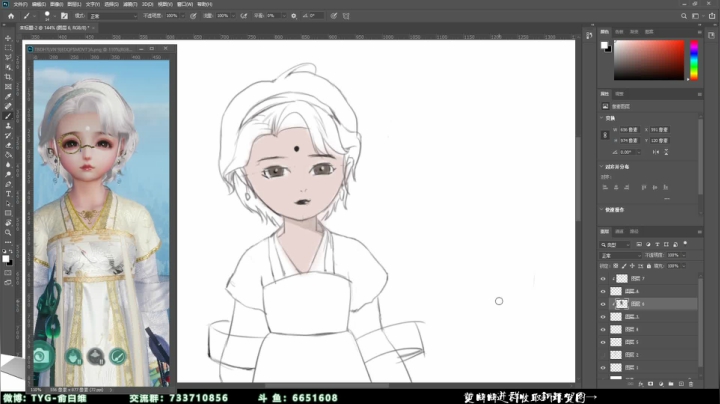Screen dimensions: 720x404
Task: Click the camera button in reference image
Action: click(42, 356)
